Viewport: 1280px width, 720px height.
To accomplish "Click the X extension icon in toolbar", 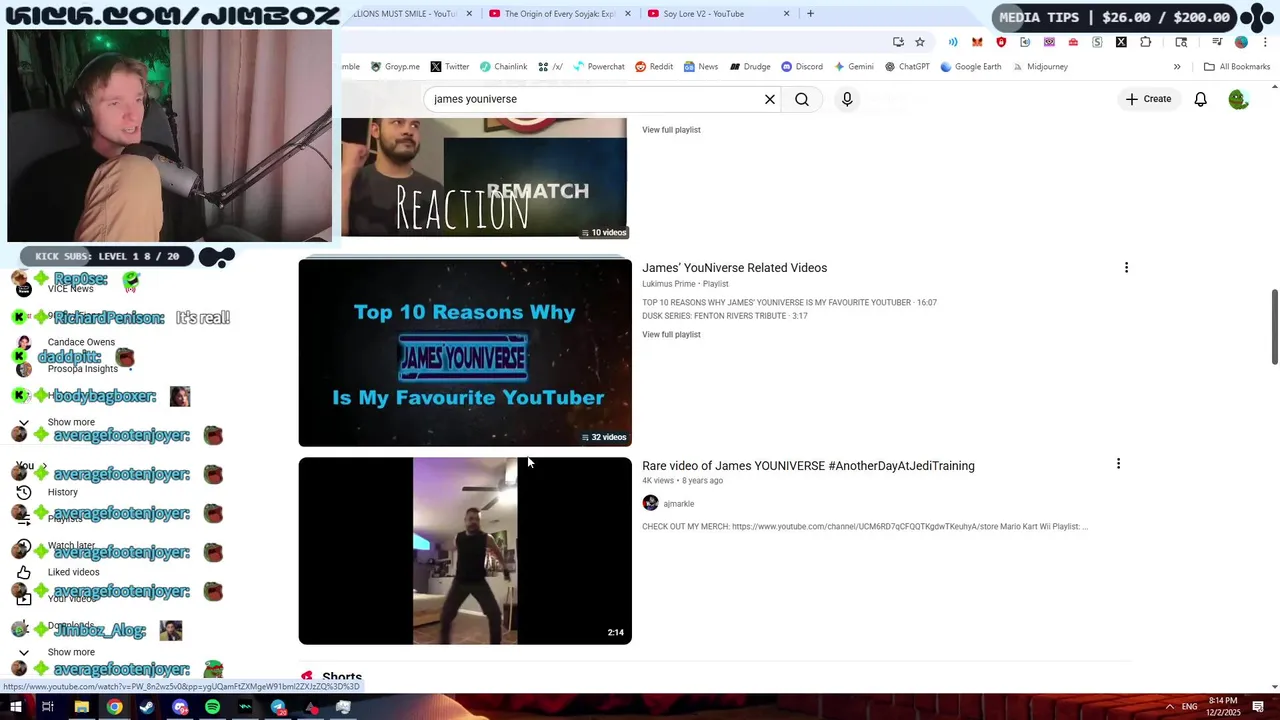I will click(x=1121, y=42).
